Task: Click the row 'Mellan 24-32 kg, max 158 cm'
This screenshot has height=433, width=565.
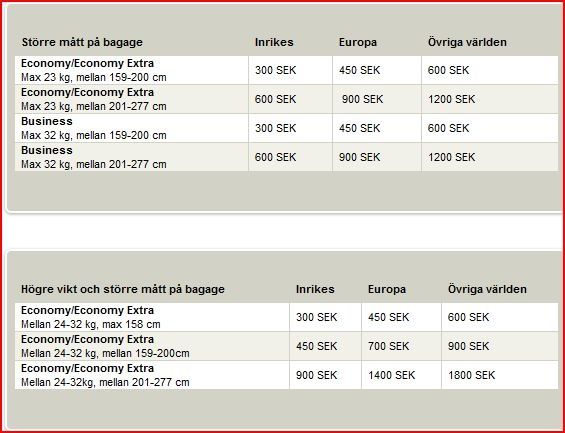Action: (286, 317)
